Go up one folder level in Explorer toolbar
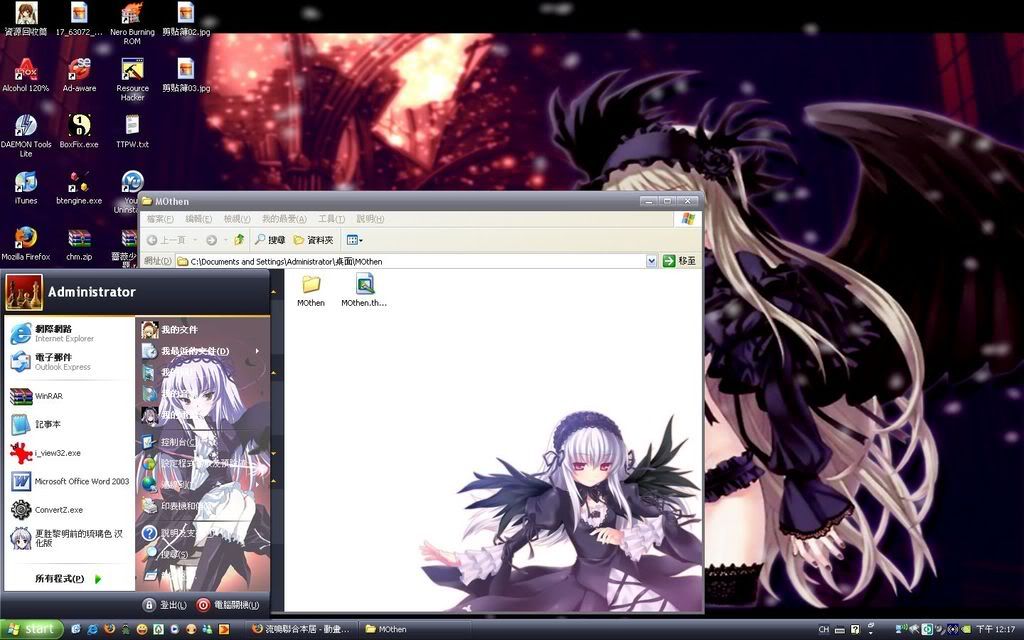This screenshot has width=1024, height=640. tap(240, 240)
